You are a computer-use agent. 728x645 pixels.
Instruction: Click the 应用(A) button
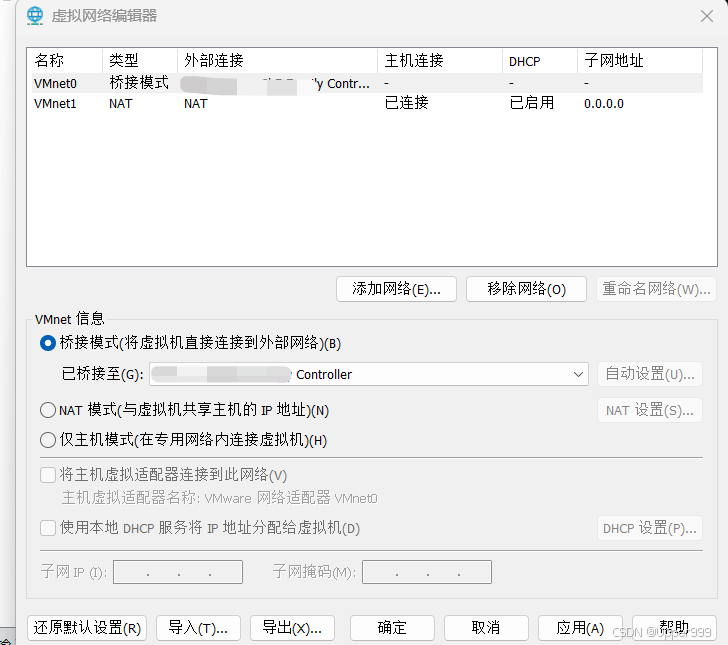[580, 628]
